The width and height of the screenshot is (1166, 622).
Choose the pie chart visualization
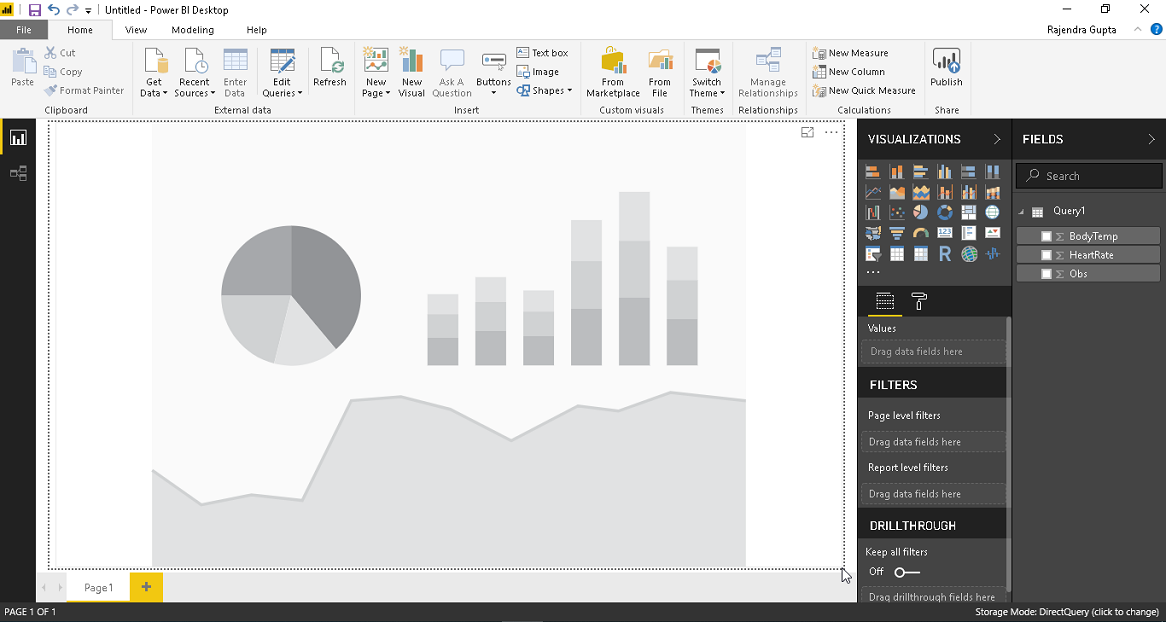click(x=921, y=213)
